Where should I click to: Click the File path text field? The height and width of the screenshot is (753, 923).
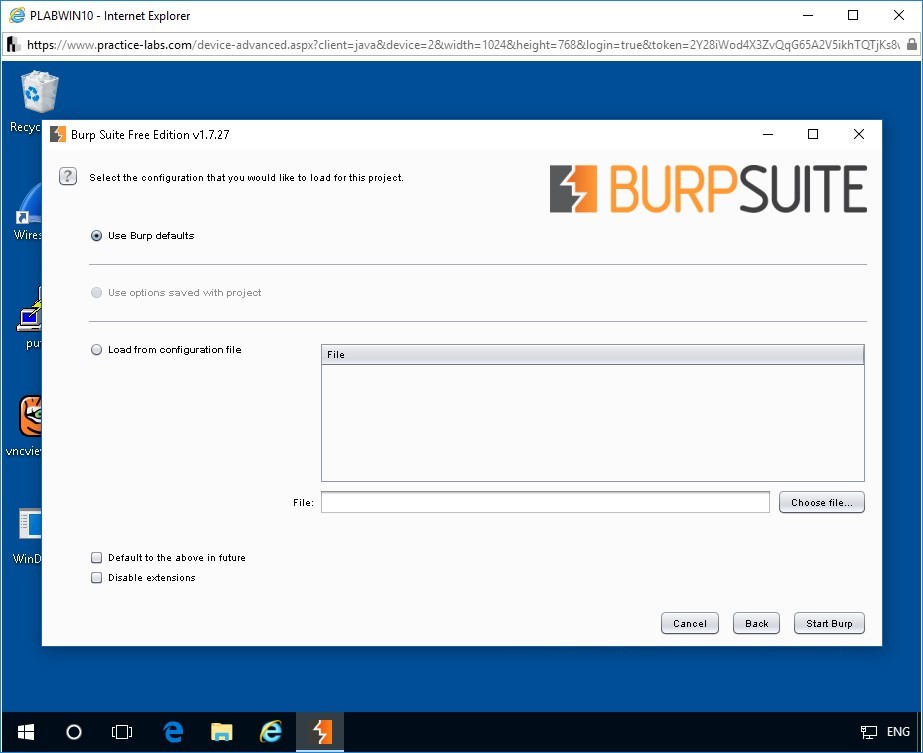[x=545, y=502]
